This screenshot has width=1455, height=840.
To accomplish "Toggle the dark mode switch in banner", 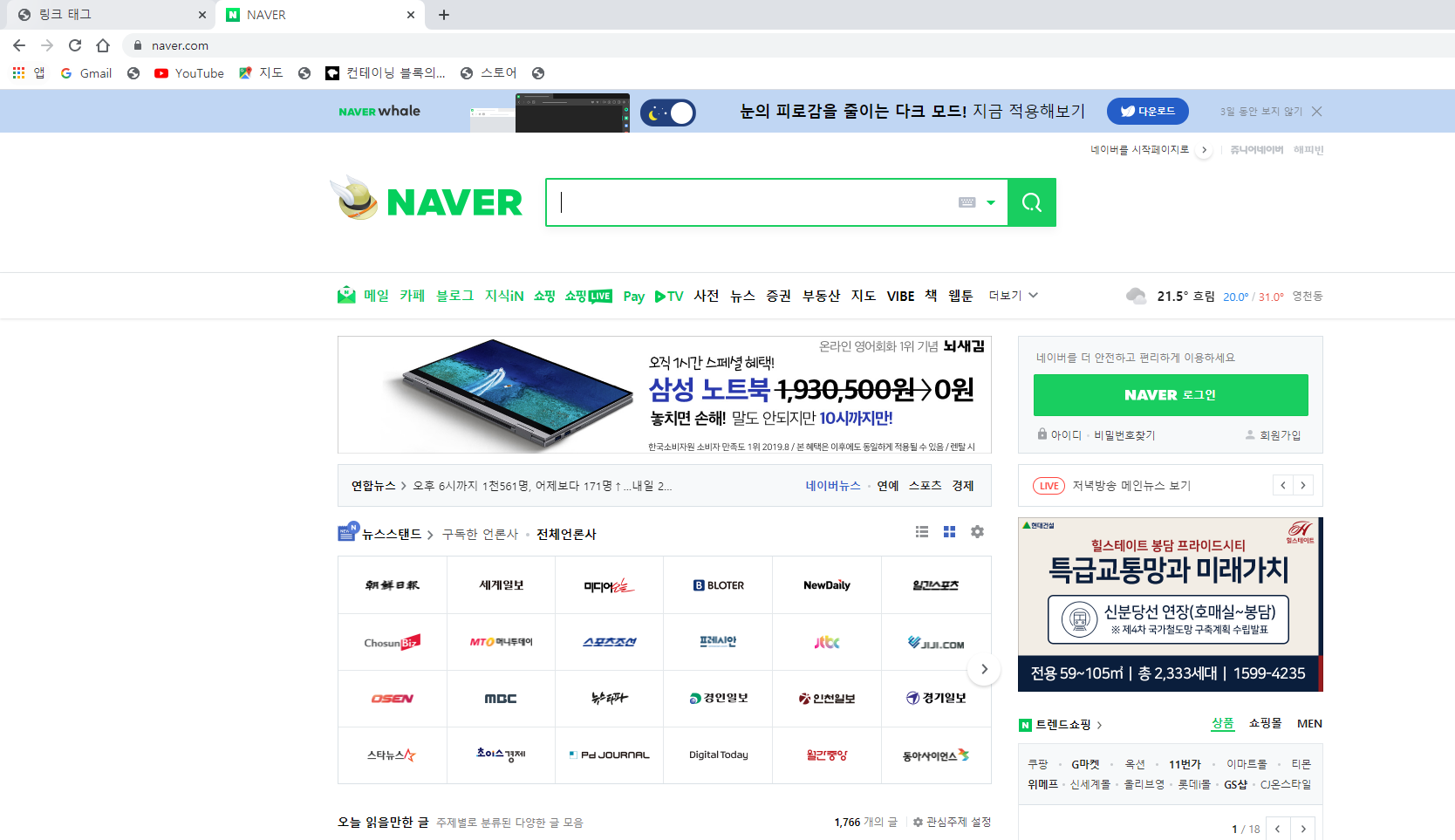I will click(668, 113).
